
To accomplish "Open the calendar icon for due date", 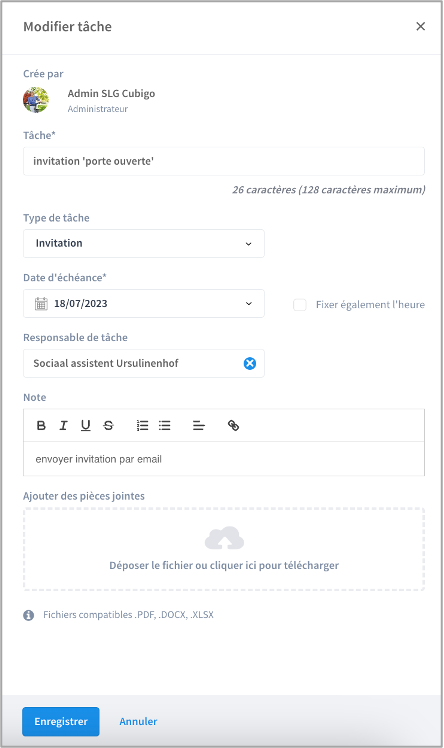I will (x=41, y=303).
